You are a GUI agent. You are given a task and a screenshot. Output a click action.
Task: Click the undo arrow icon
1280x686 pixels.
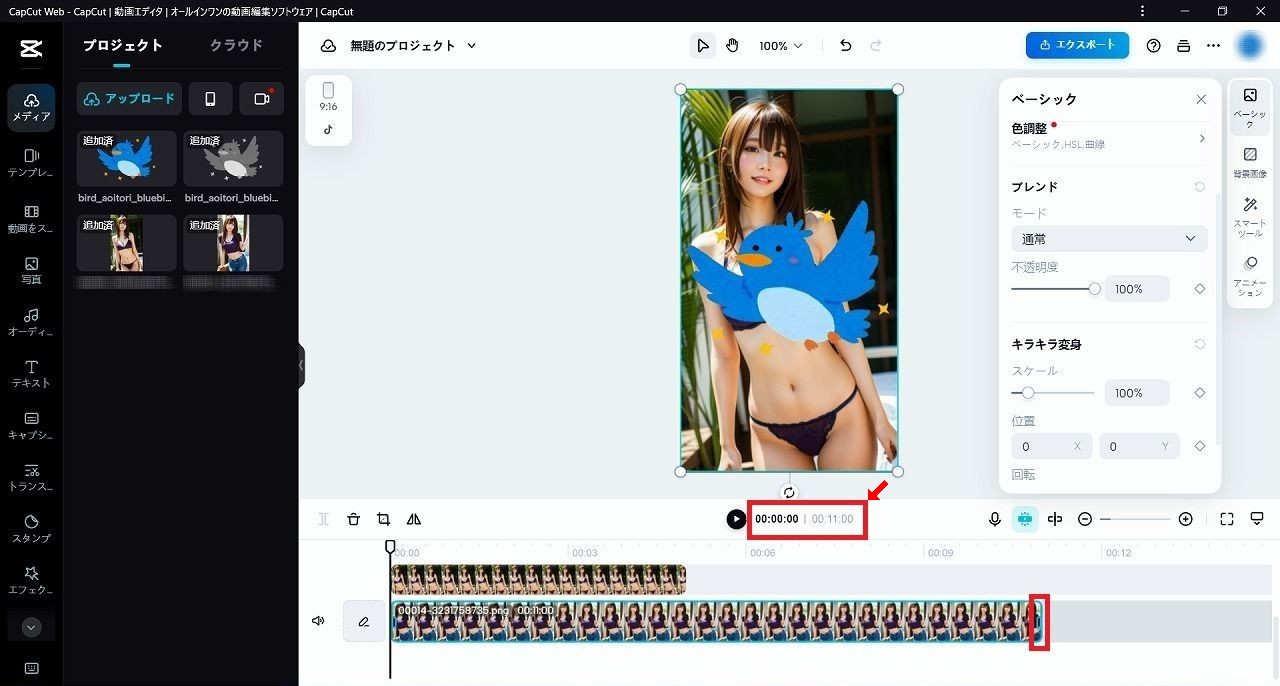846,46
